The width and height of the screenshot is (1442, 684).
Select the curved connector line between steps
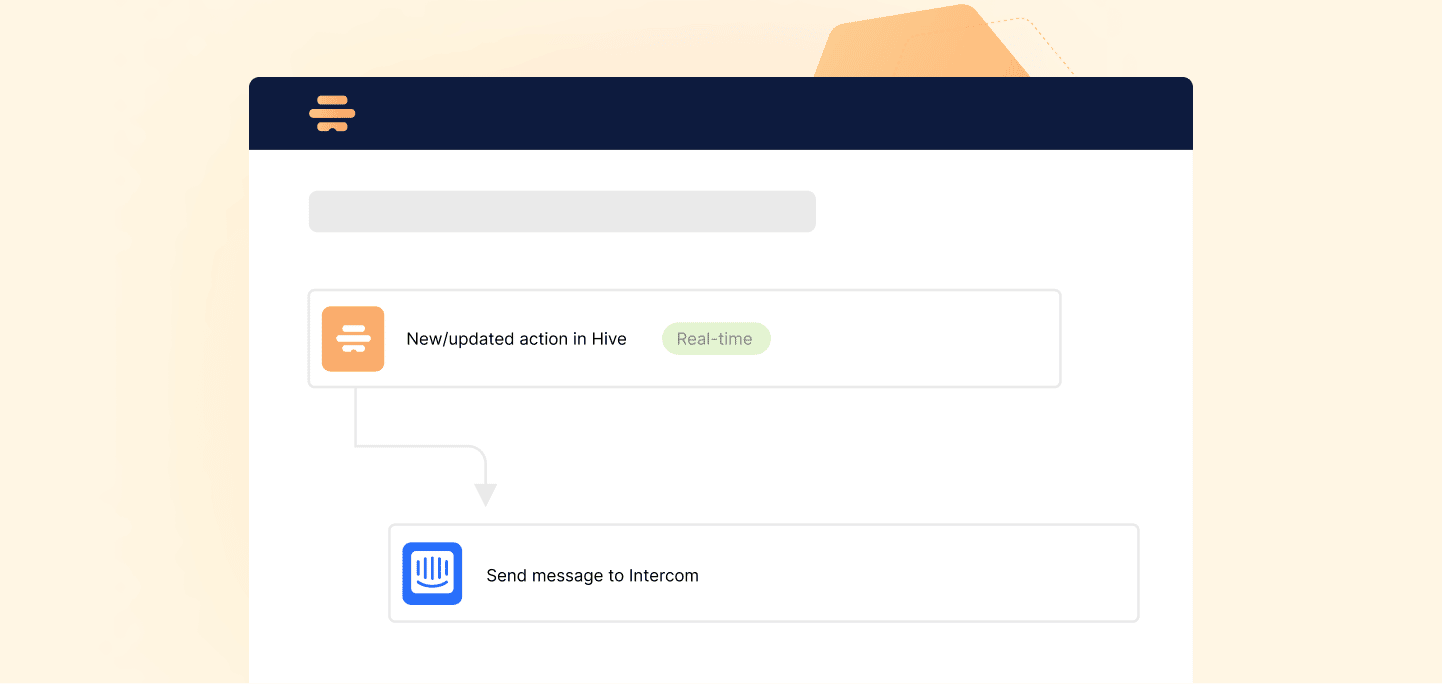pos(420,446)
